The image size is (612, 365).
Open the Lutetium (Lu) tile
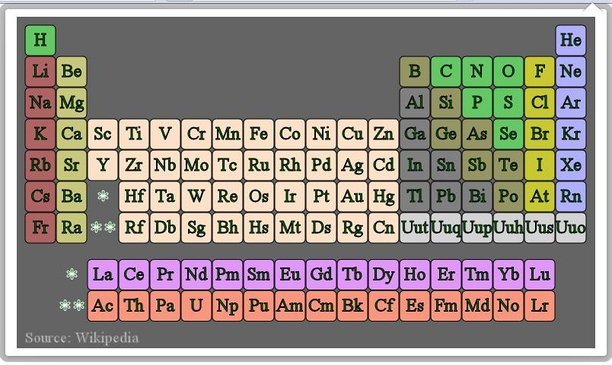click(x=540, y=274)
